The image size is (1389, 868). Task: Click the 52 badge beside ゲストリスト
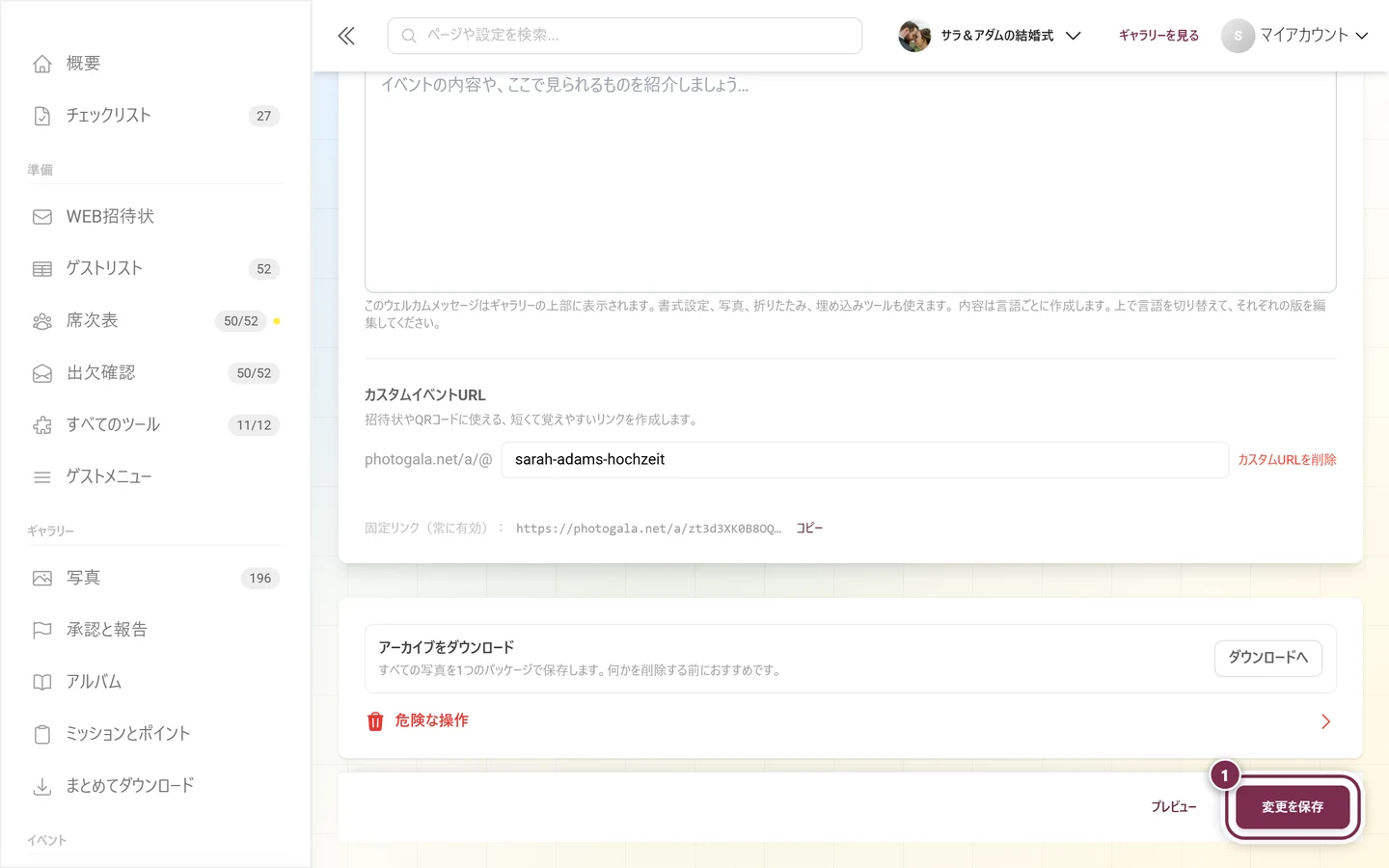[x=264, y=269]
